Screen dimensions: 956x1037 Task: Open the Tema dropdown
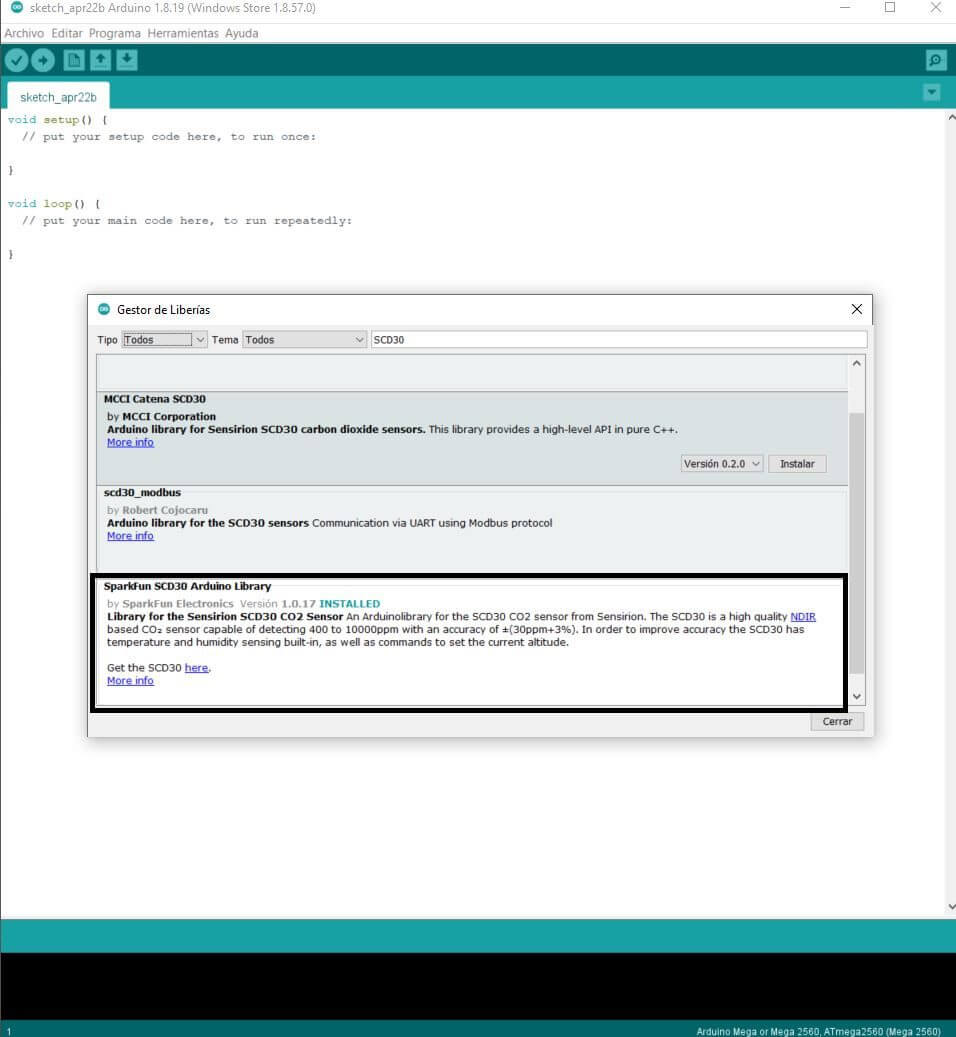305,340
